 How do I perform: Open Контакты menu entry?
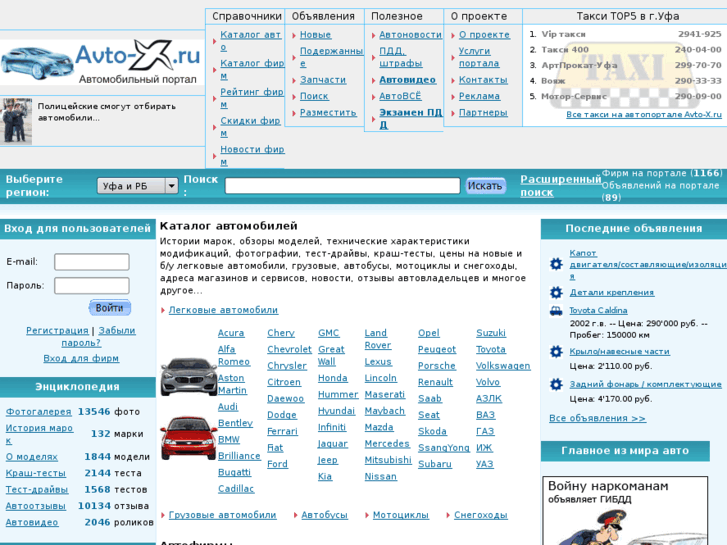(x=483, y=80)
